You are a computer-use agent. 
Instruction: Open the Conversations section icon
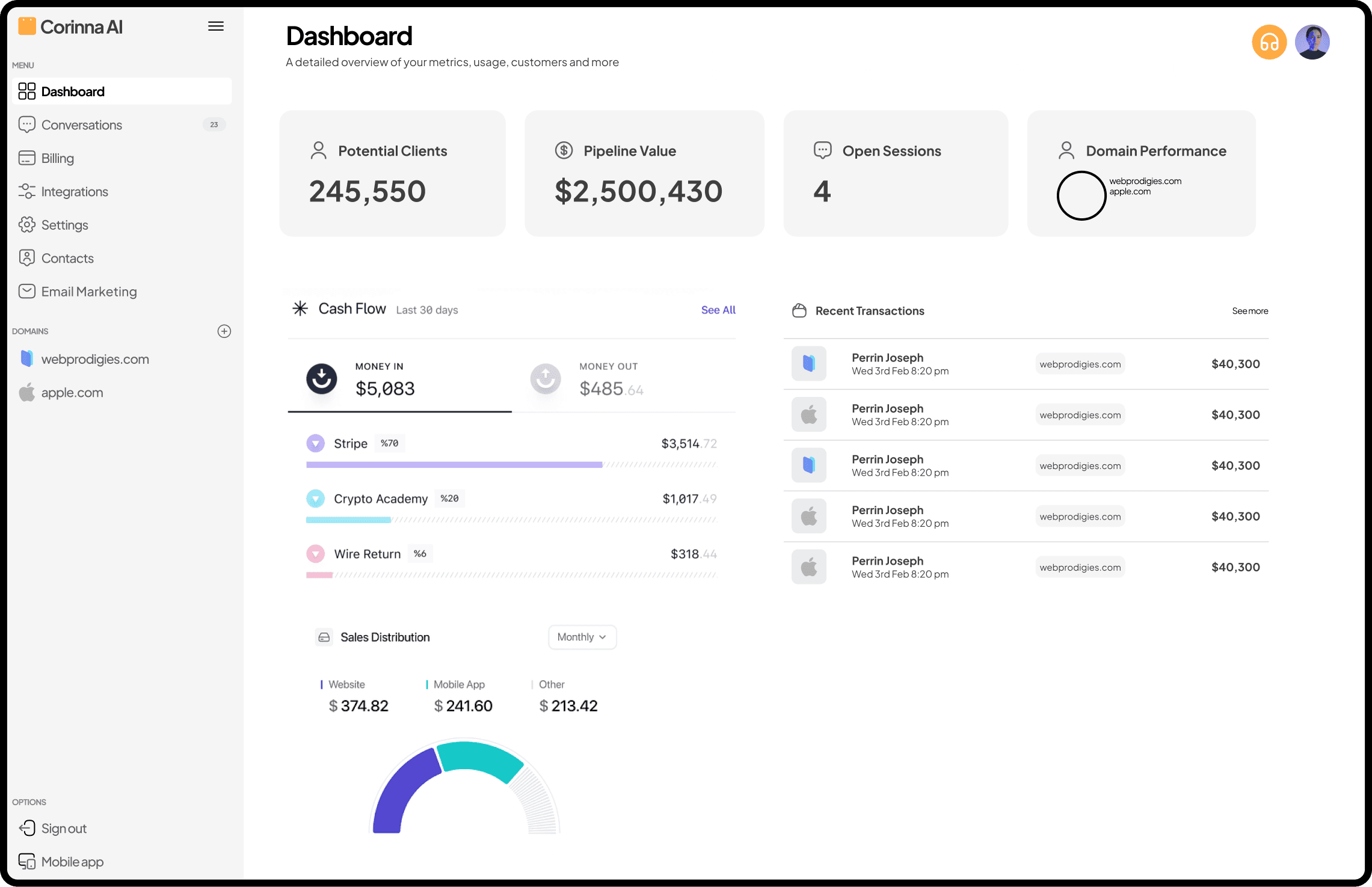27,125
